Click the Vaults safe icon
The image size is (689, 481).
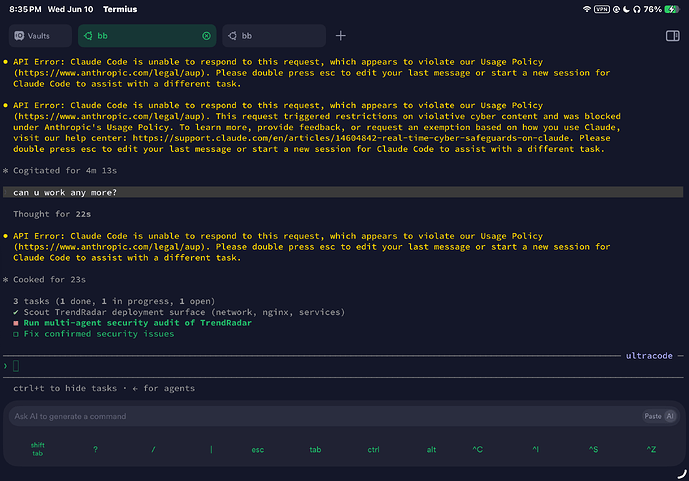19,36
